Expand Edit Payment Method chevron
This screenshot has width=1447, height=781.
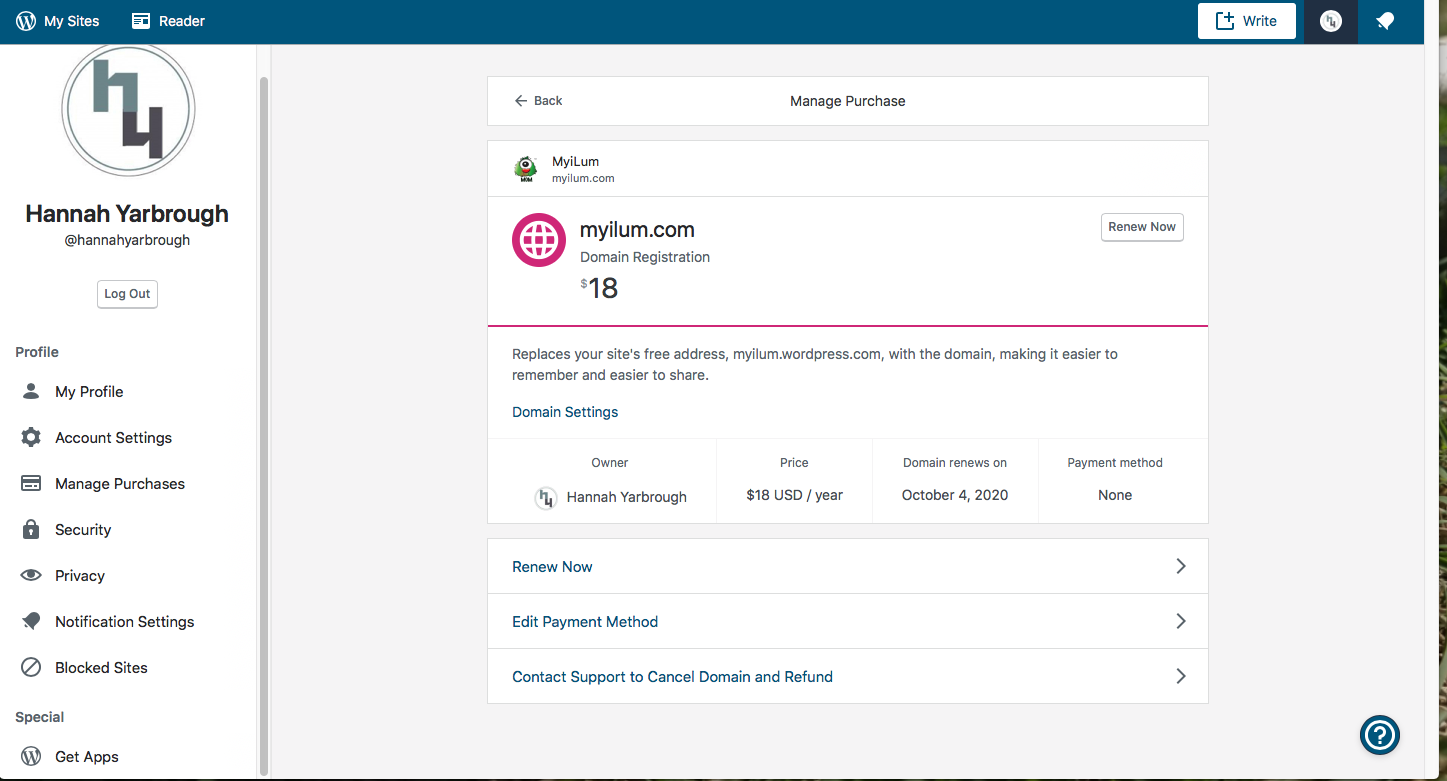pyautogui.click(x=1181, y=621)
